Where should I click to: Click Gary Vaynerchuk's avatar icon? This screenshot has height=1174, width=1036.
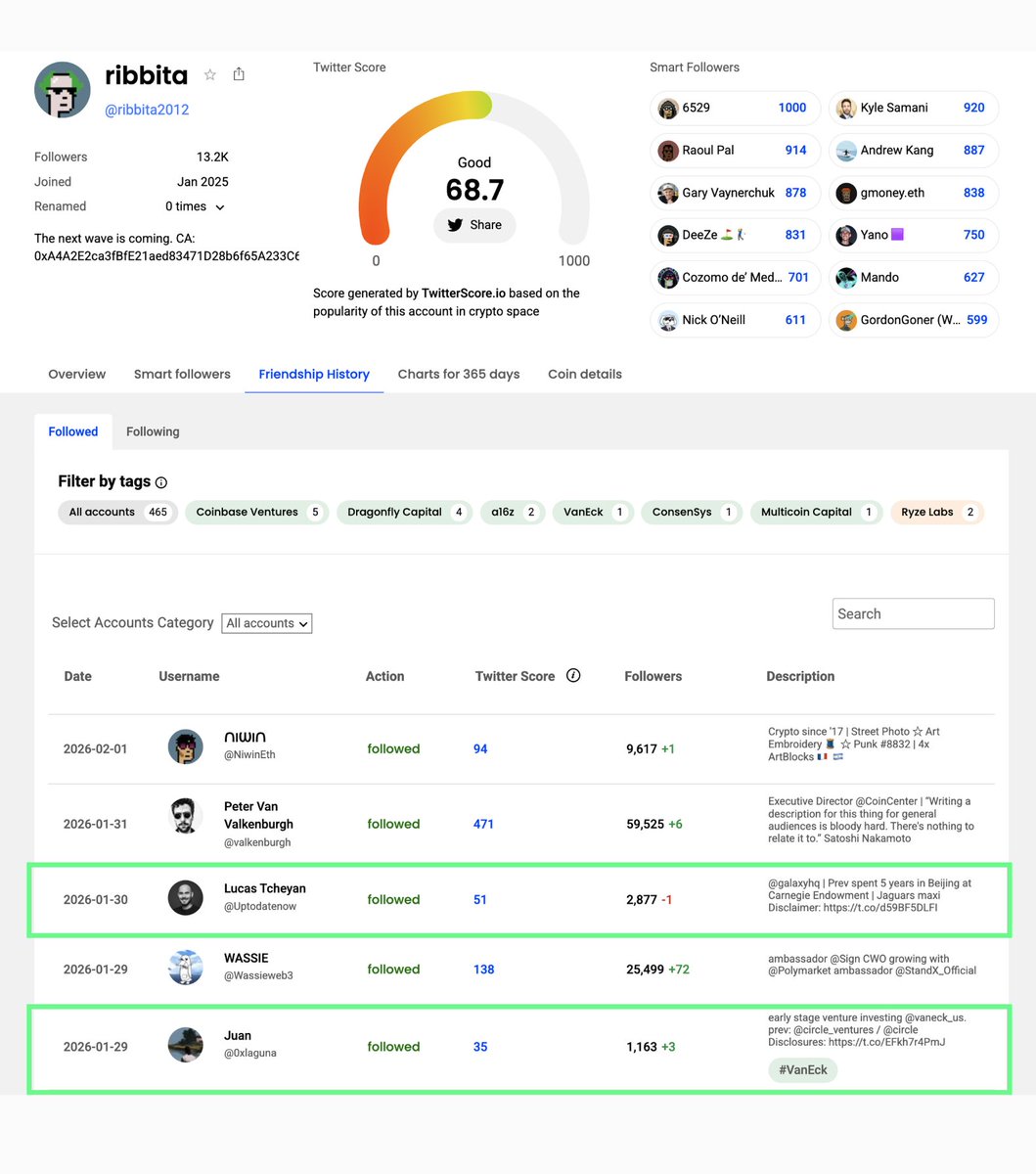click(668, 193)
